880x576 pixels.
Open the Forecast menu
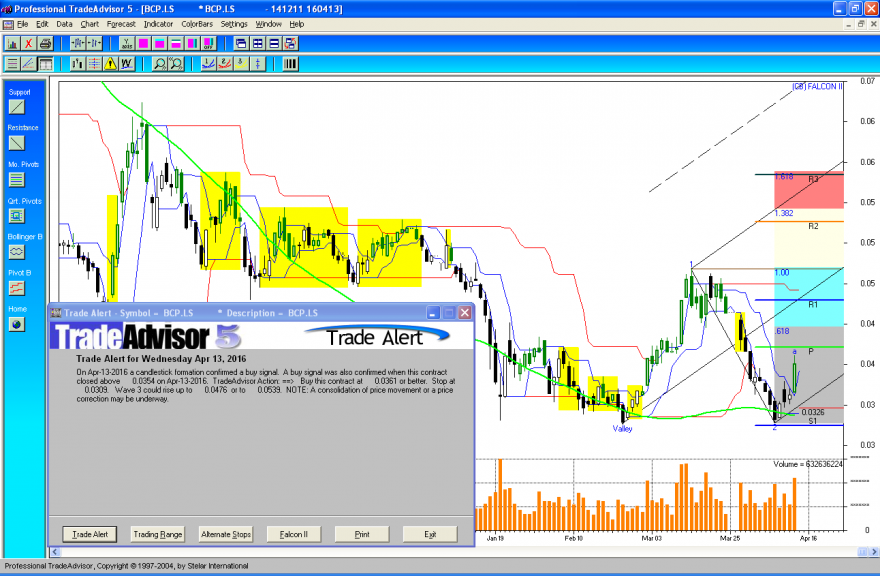pos(121,24)
